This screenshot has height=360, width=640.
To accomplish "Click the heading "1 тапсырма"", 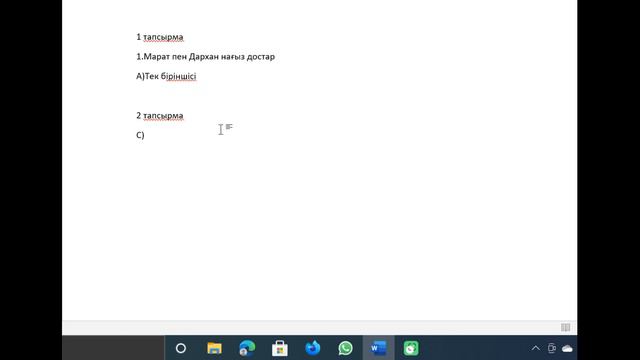I will pos(160,37).
